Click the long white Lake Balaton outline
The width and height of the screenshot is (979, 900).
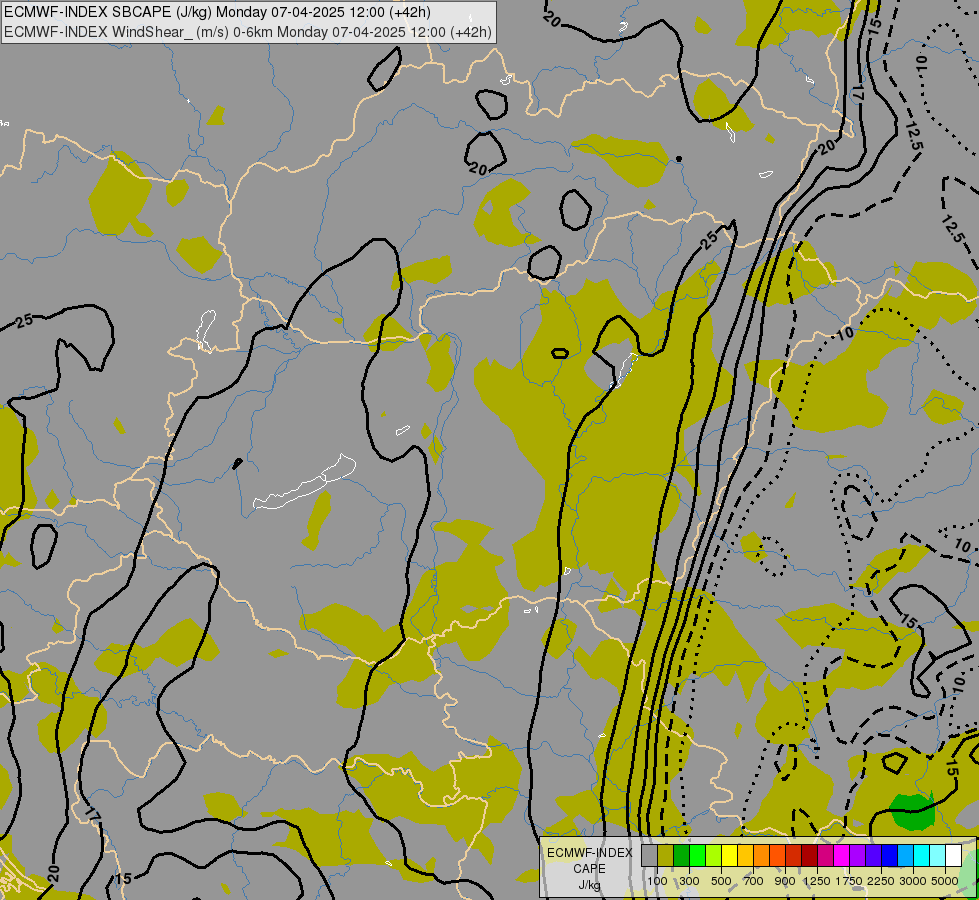[305, 483]
